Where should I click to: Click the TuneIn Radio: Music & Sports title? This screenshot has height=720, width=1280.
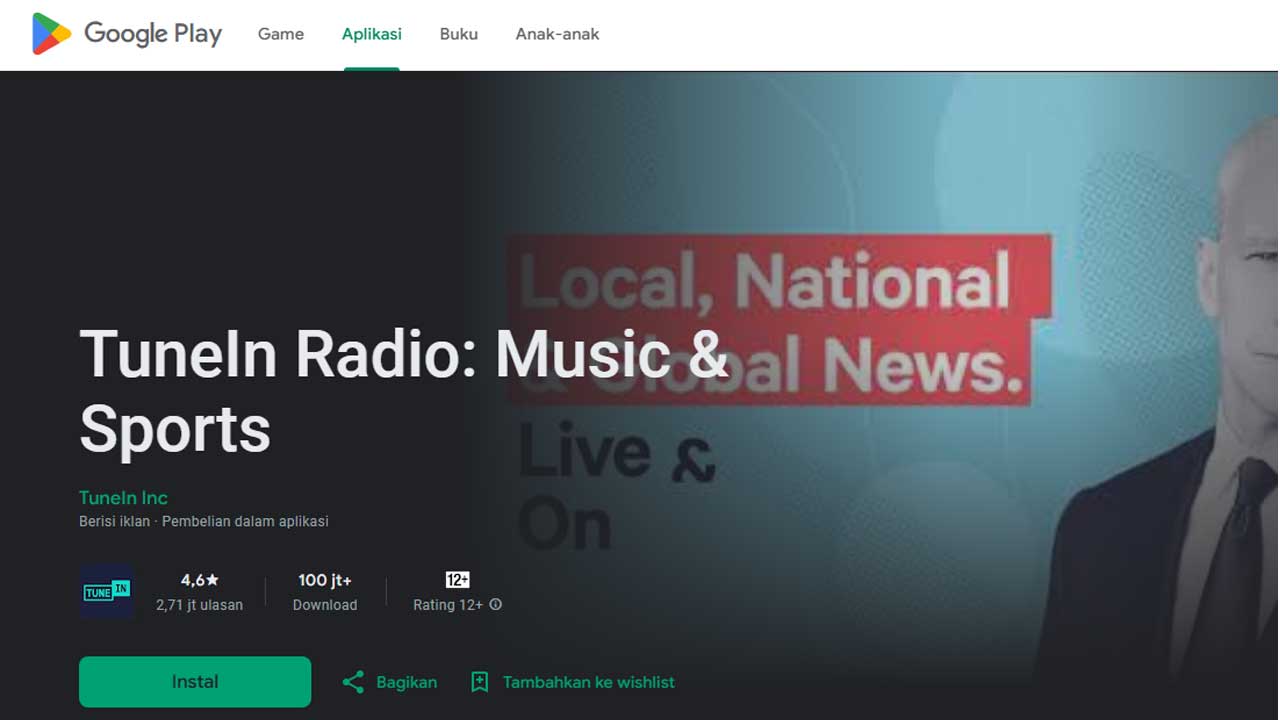(404, 392)
